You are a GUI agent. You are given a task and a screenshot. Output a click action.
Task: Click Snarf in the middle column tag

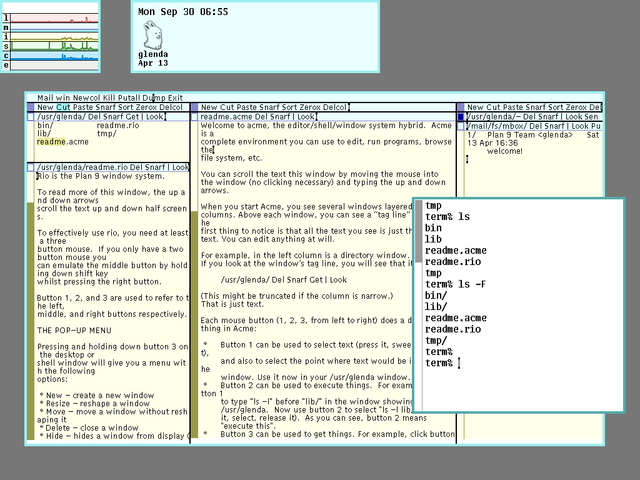(x=268, y=107)
